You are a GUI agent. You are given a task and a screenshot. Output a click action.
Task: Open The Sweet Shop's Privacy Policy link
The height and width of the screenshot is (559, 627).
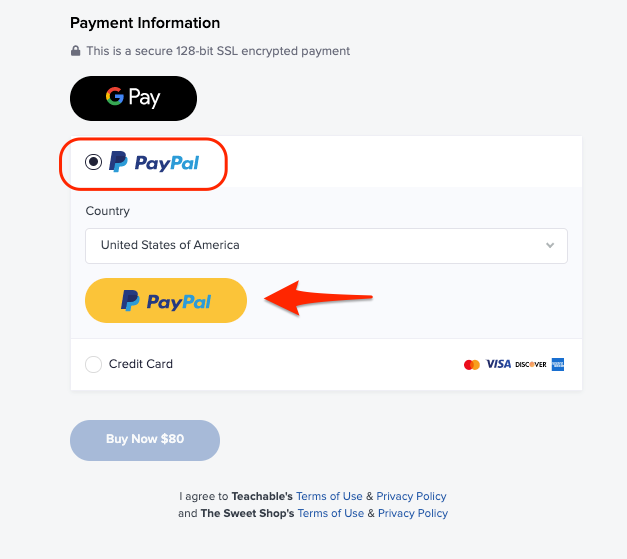[413, 513]
